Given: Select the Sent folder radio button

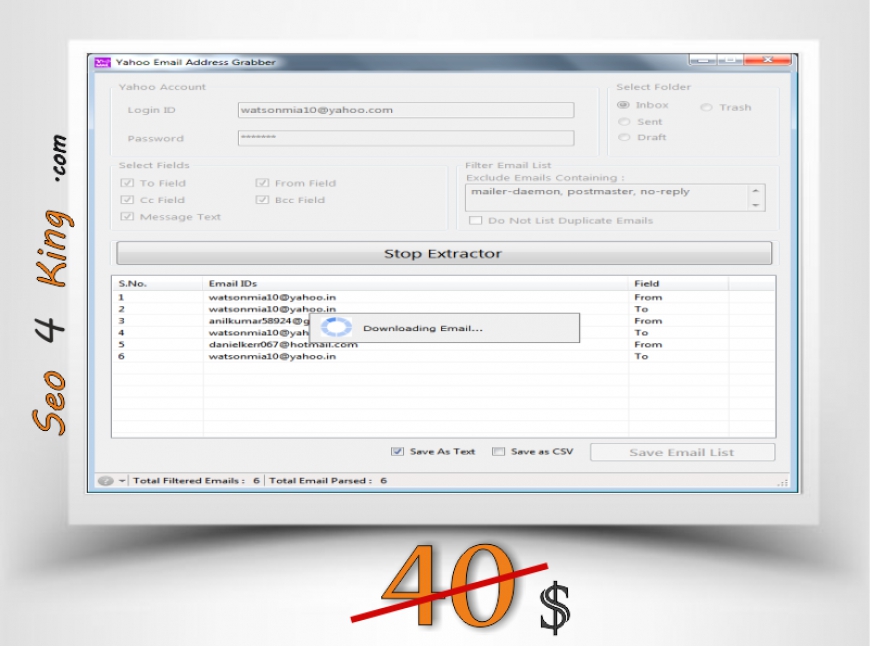Looking at the screenshot, I should pos(624,122).
